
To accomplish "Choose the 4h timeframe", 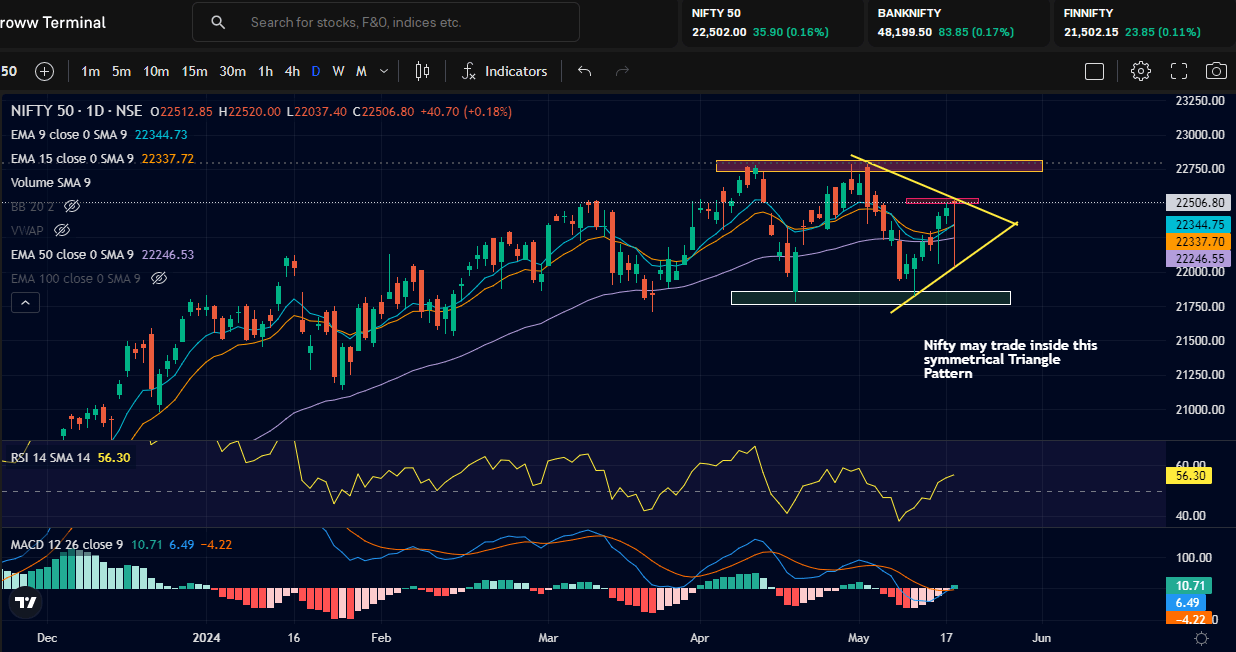I will [x=292, y=71].
